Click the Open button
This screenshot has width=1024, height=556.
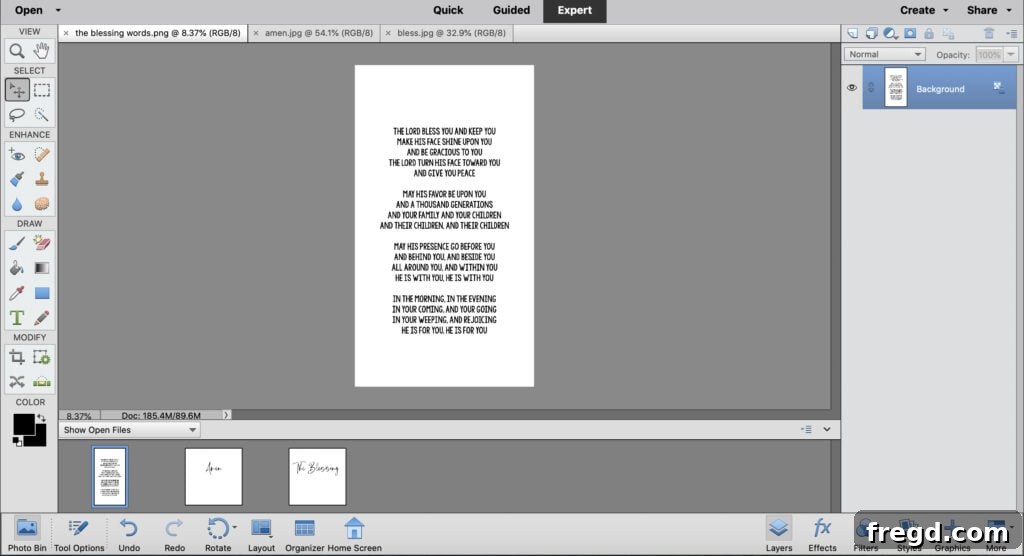point(29,10)
